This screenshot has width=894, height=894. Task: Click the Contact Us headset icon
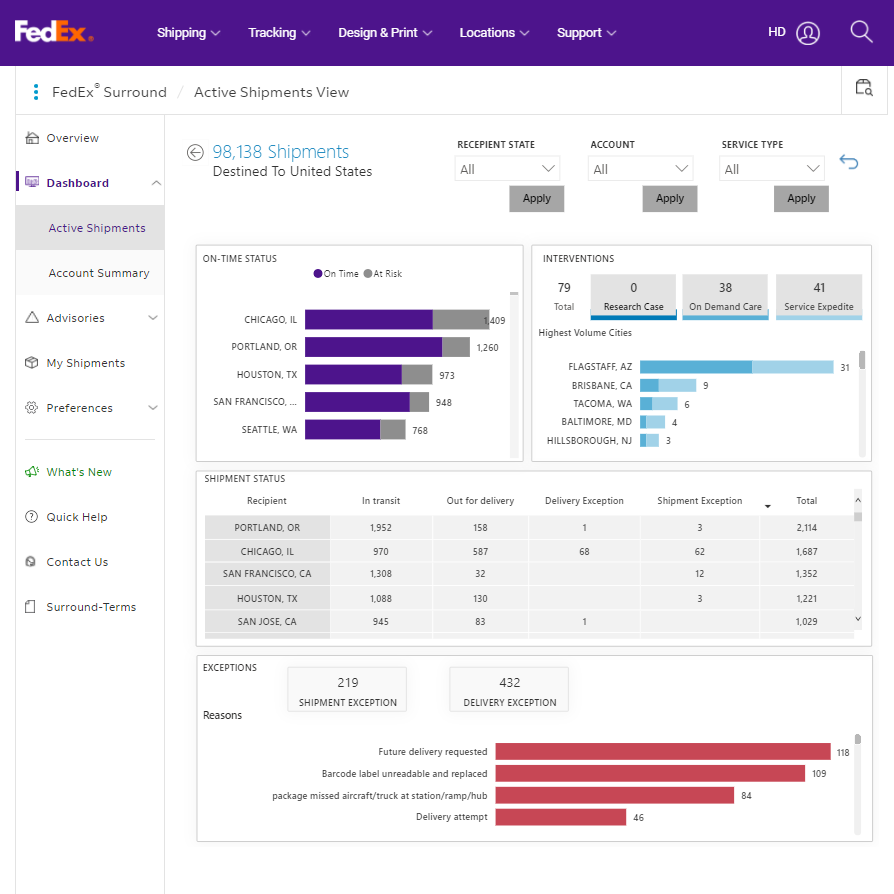coord(31,562)
